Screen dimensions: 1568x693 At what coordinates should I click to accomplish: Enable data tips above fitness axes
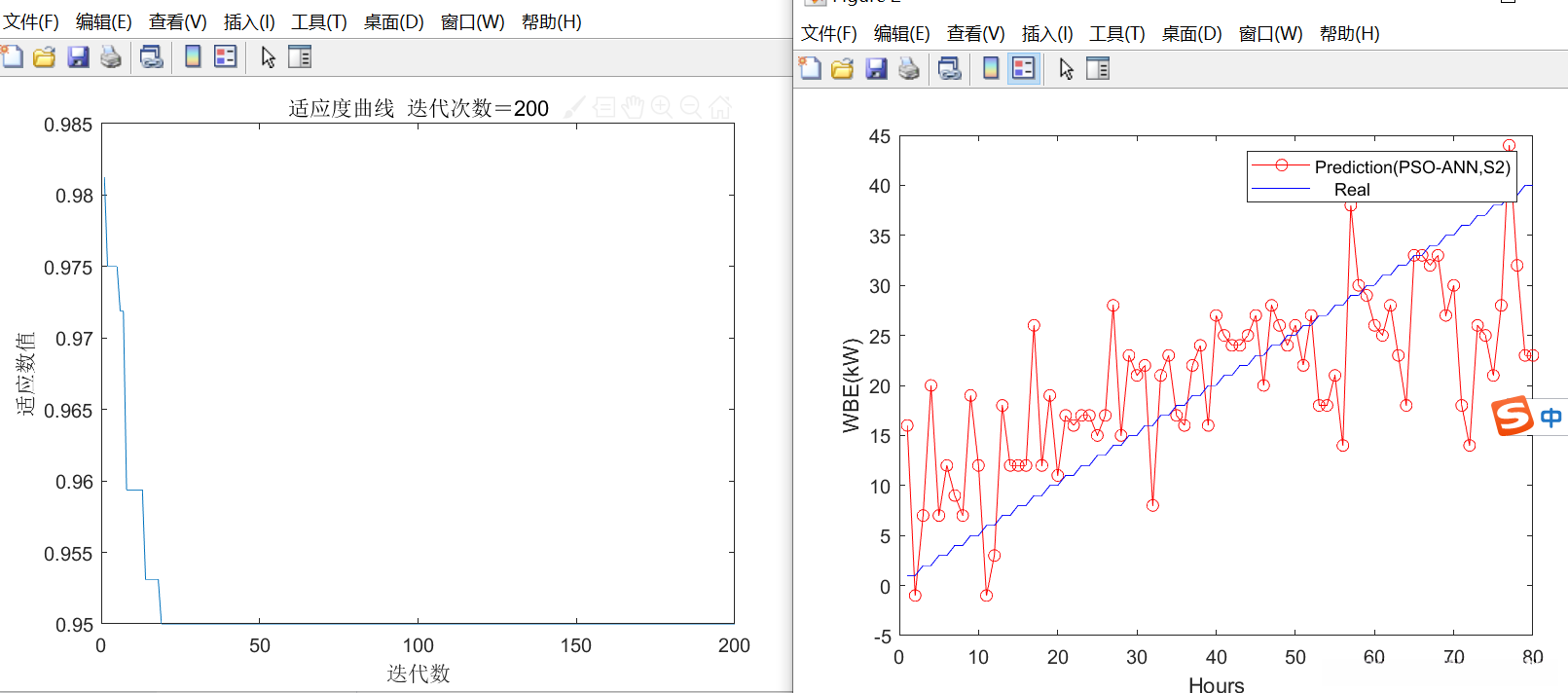pyautogui.click(x=604, y=107)
